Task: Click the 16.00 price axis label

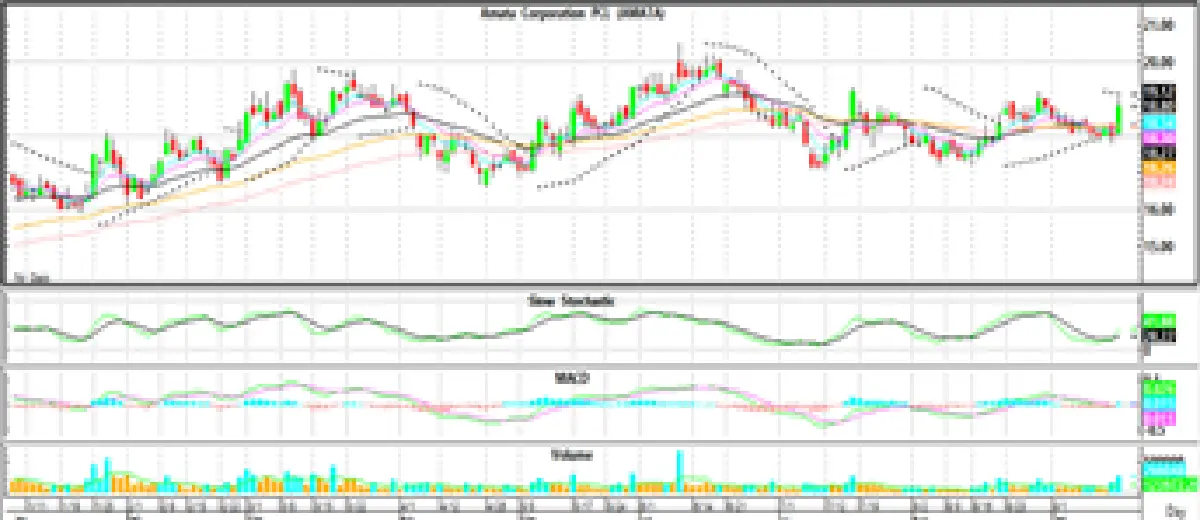Action: (1159, 209)
